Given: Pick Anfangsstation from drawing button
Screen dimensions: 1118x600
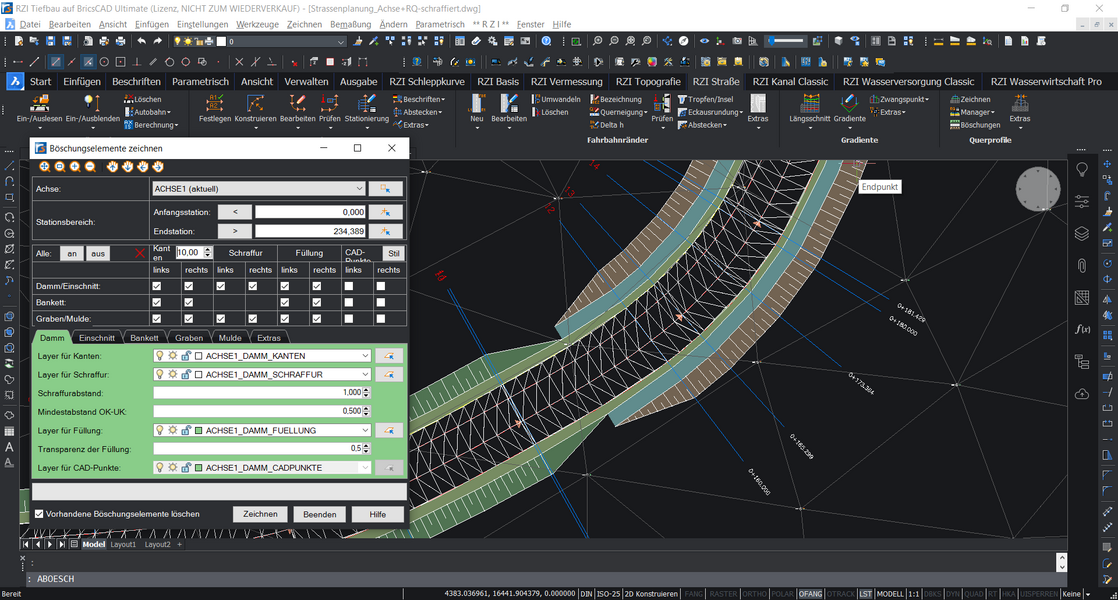Looking at the screenshot, I should 385,212.
